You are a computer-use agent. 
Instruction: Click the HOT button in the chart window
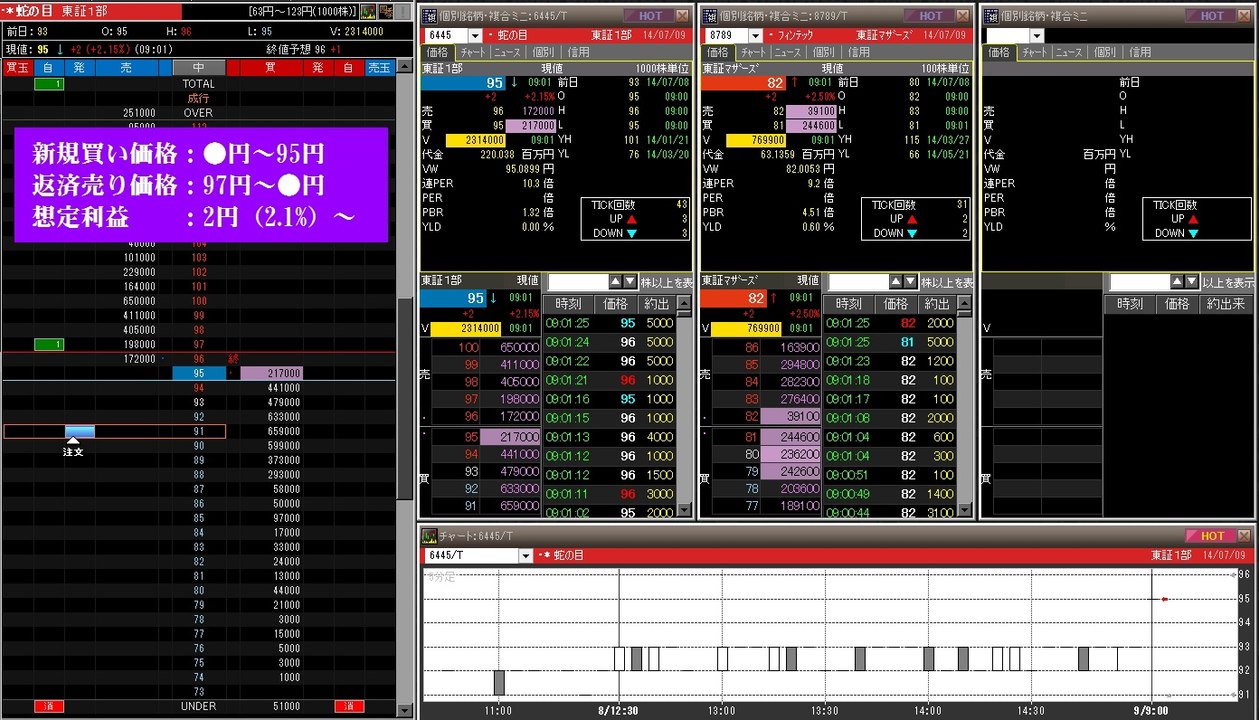click(x=1210, y=536)
